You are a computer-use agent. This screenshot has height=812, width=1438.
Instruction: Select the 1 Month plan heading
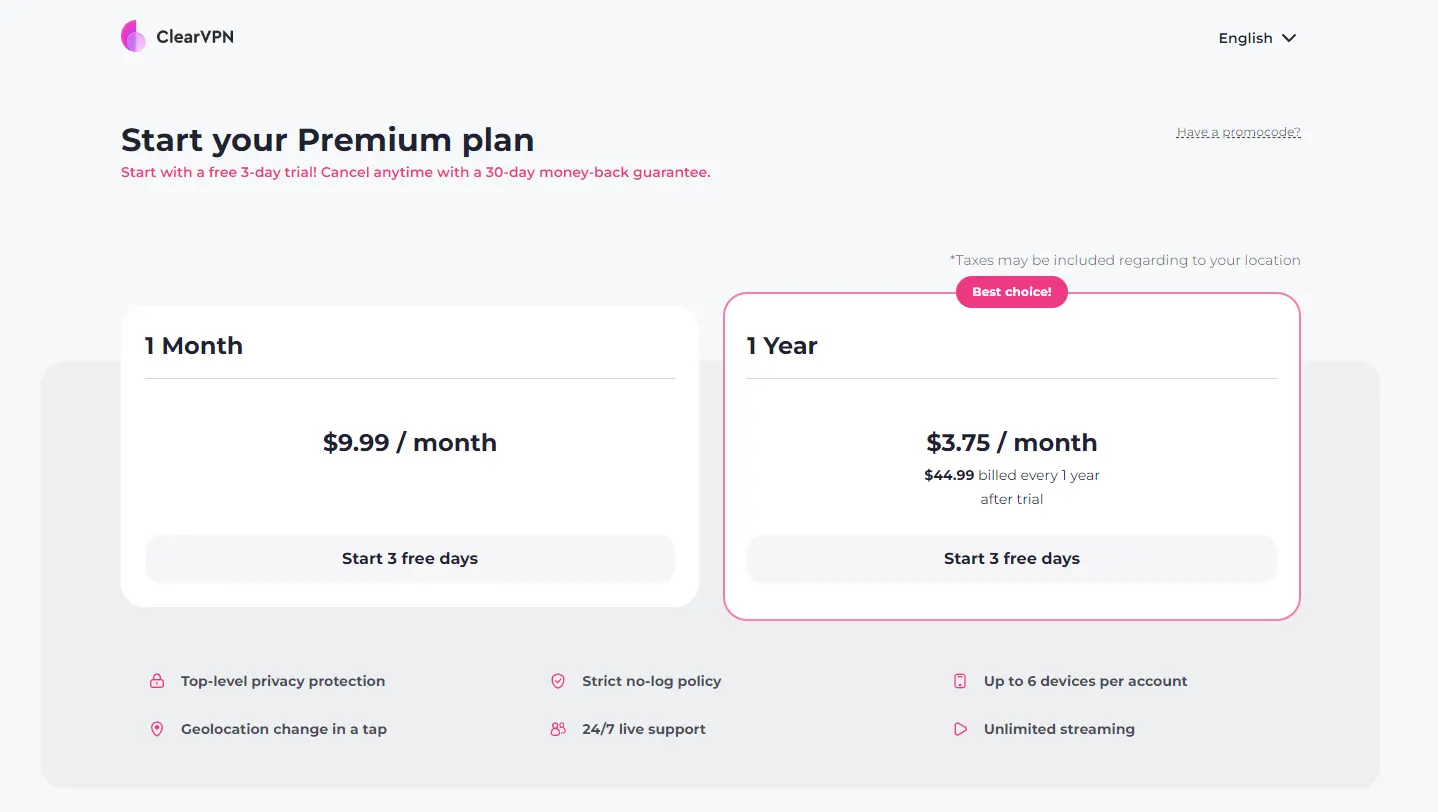pyautogui.click(x=194, y=346)
